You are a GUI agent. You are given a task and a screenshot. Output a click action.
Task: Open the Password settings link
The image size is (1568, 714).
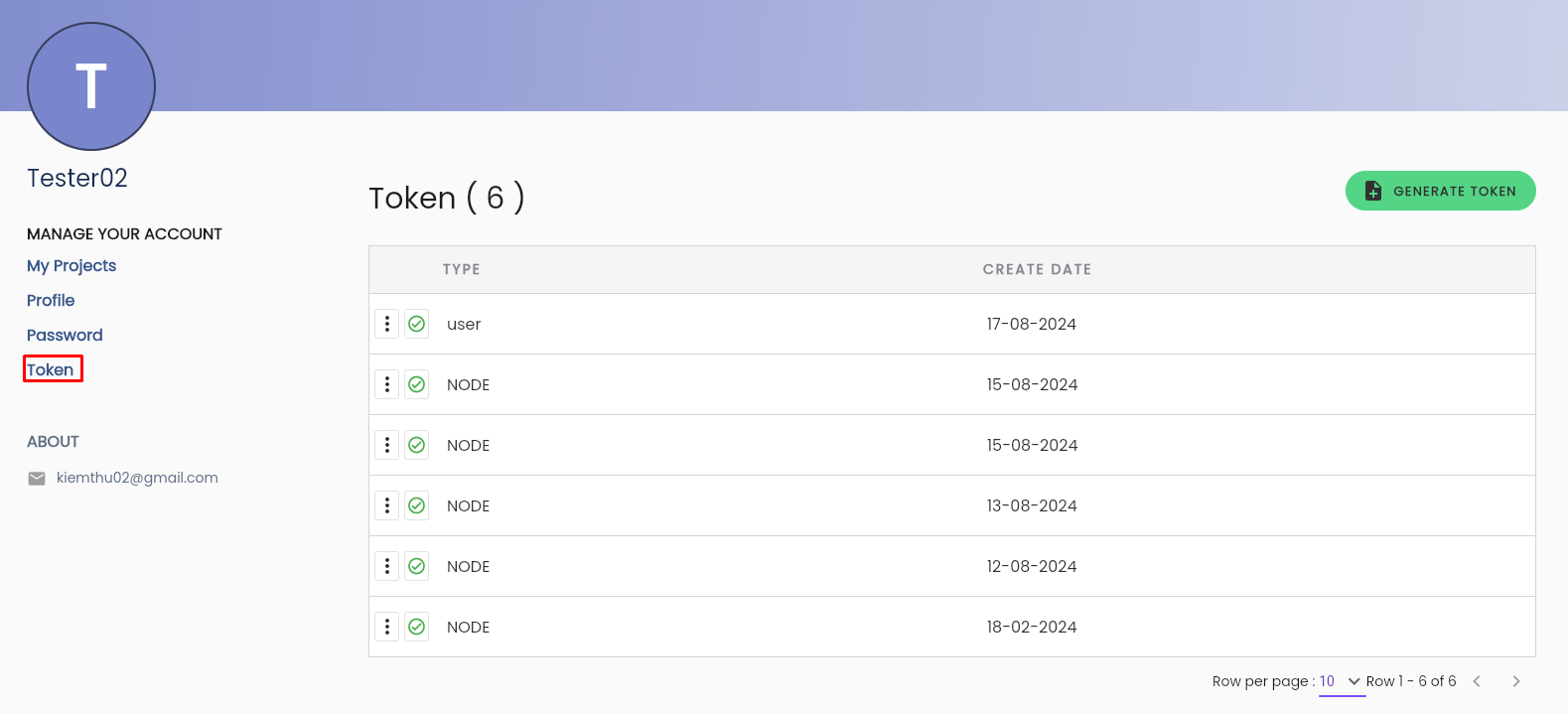65,336
